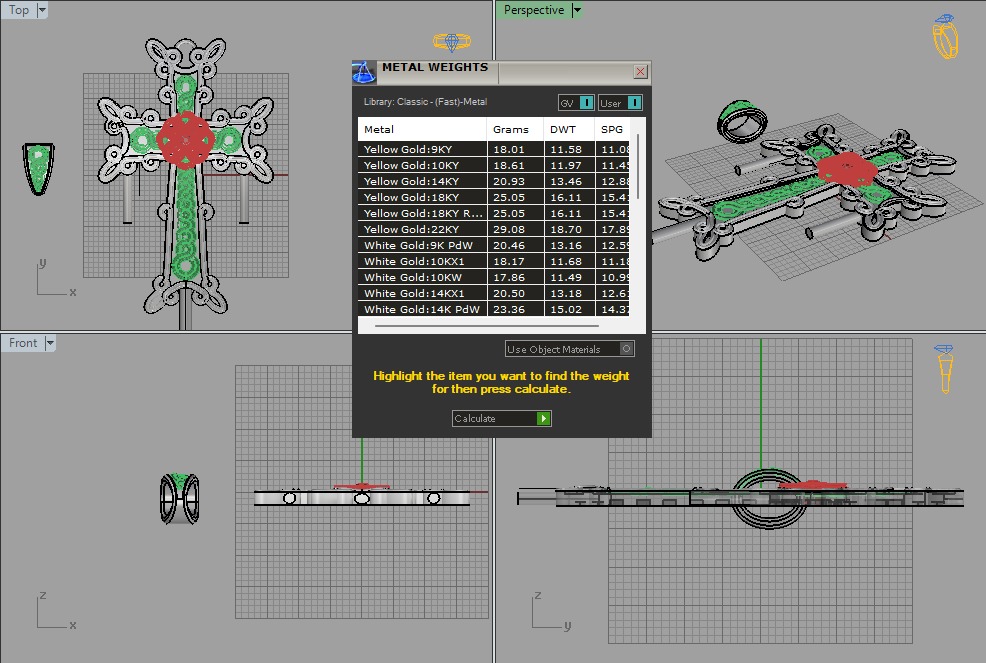Select the White Gold:10KW row
This screenshot has width=986, height=663.
(x=494, y=277)
